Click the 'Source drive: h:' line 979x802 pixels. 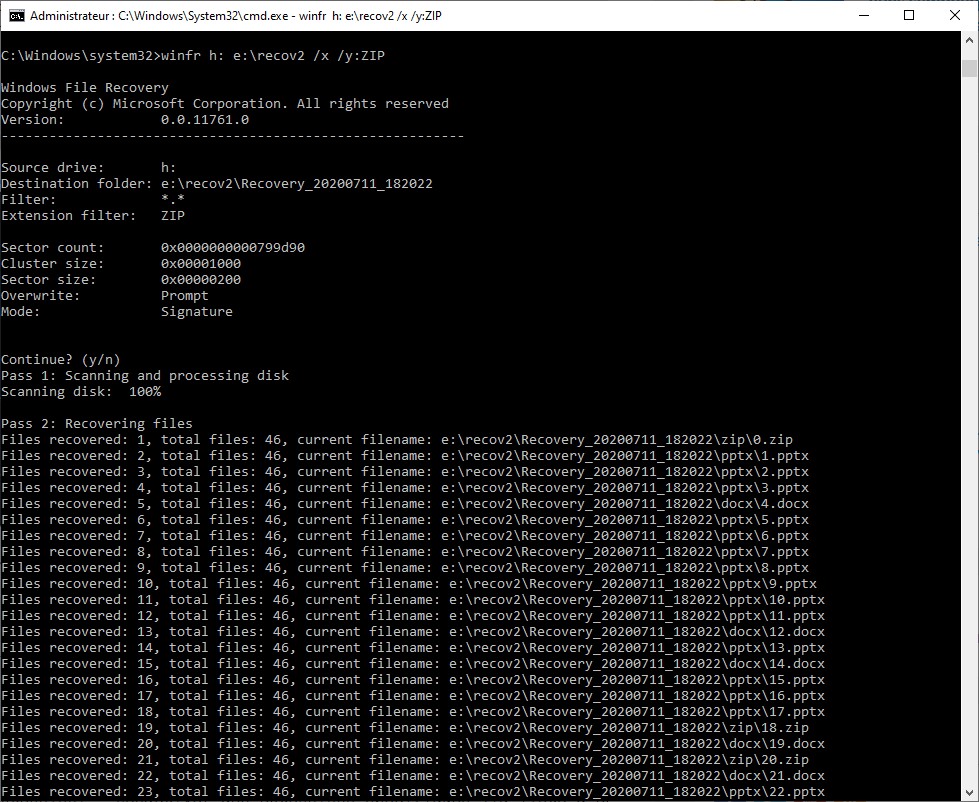(x=89, y=167)
